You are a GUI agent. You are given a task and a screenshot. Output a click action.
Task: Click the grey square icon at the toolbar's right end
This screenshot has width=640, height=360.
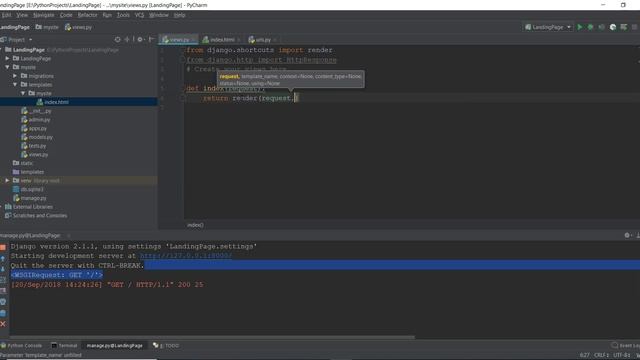pos(634,27)
